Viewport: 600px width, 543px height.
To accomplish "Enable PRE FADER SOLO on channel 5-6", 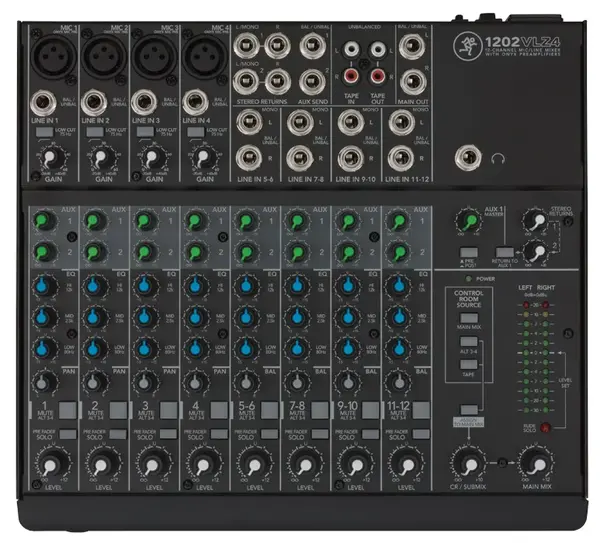I will [270, 434].
